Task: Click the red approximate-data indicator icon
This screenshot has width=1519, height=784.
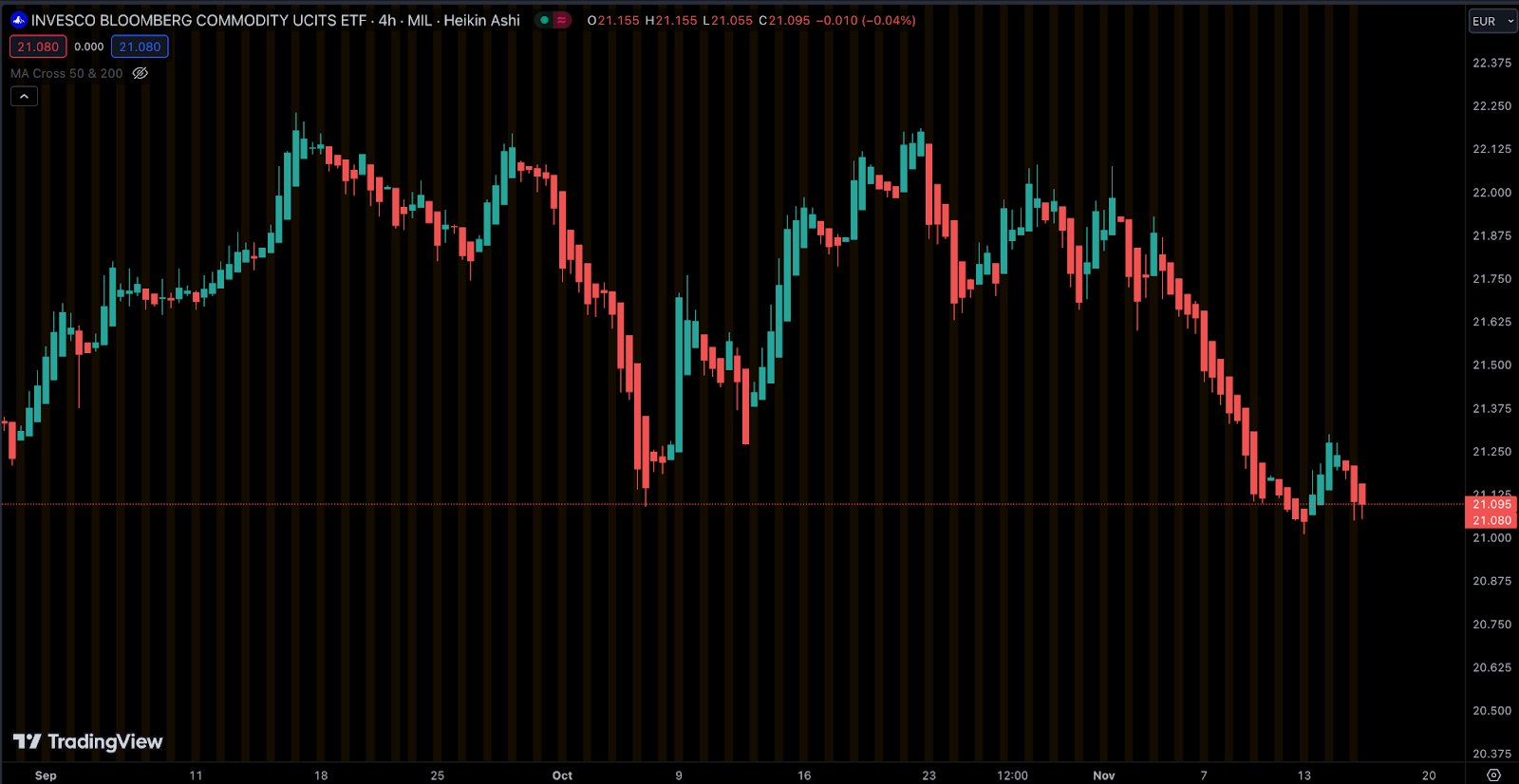Action: [x=562, y=20]
